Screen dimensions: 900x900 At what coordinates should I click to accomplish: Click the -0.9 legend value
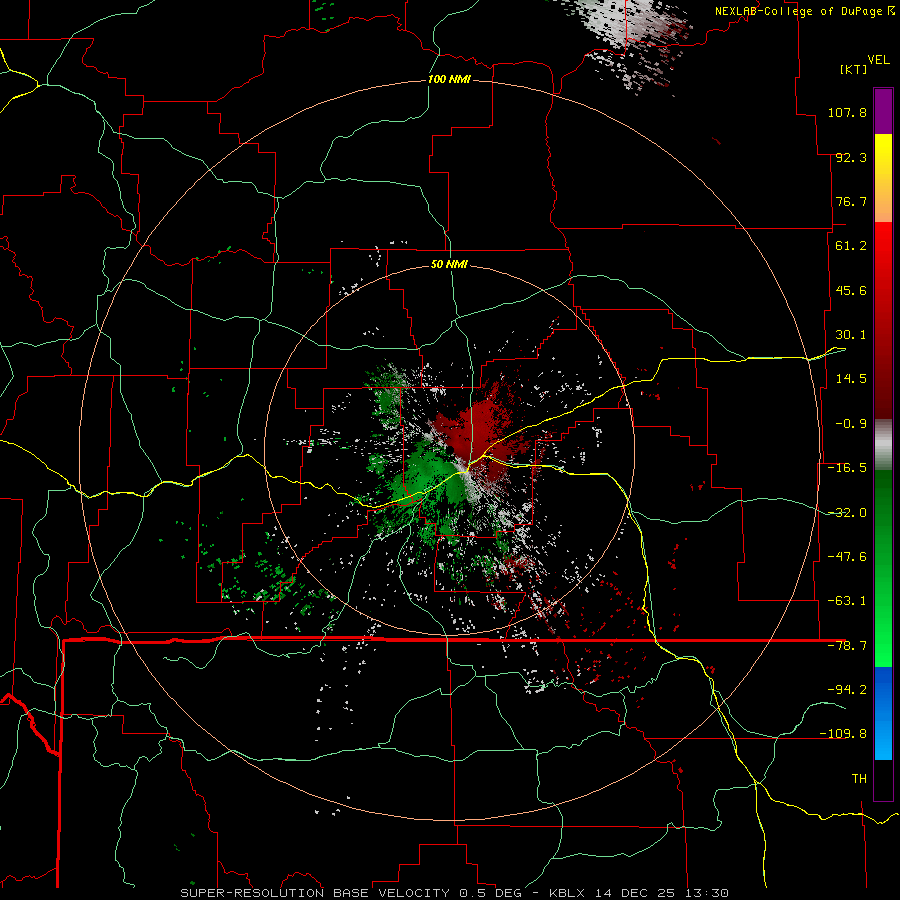(851, 424)
